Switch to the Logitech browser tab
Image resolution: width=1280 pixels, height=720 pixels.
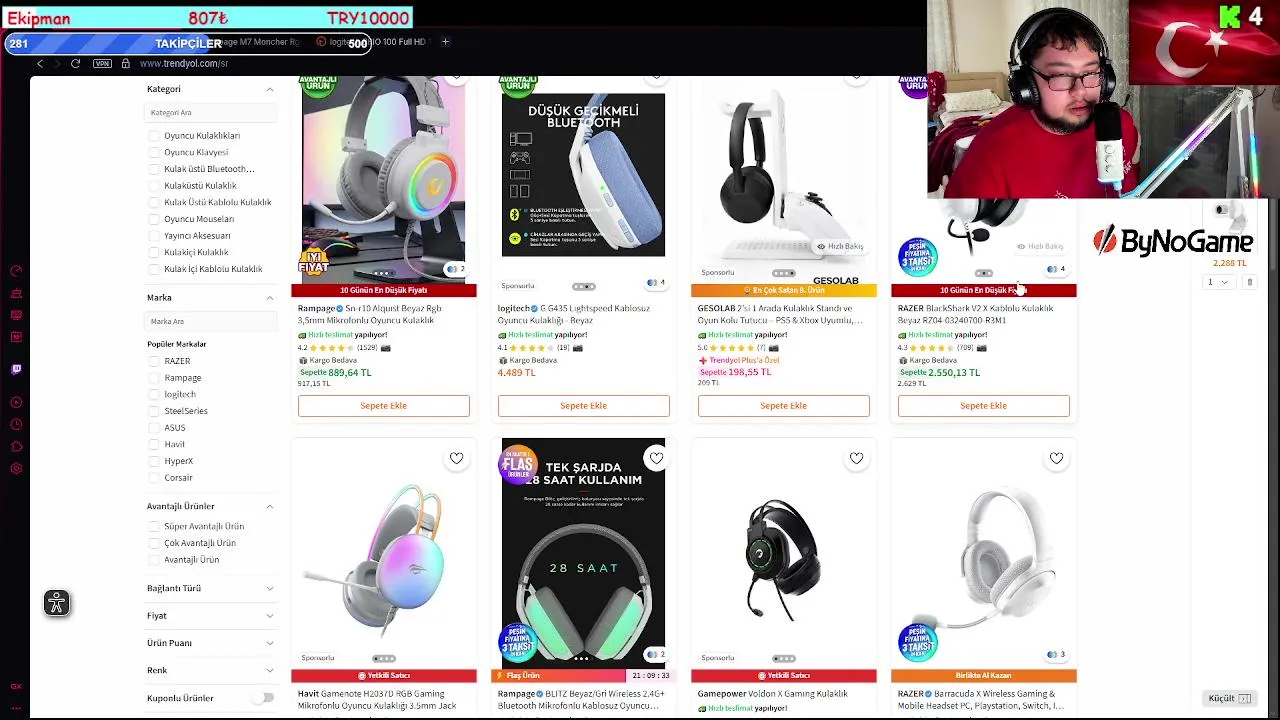[336, 42]
